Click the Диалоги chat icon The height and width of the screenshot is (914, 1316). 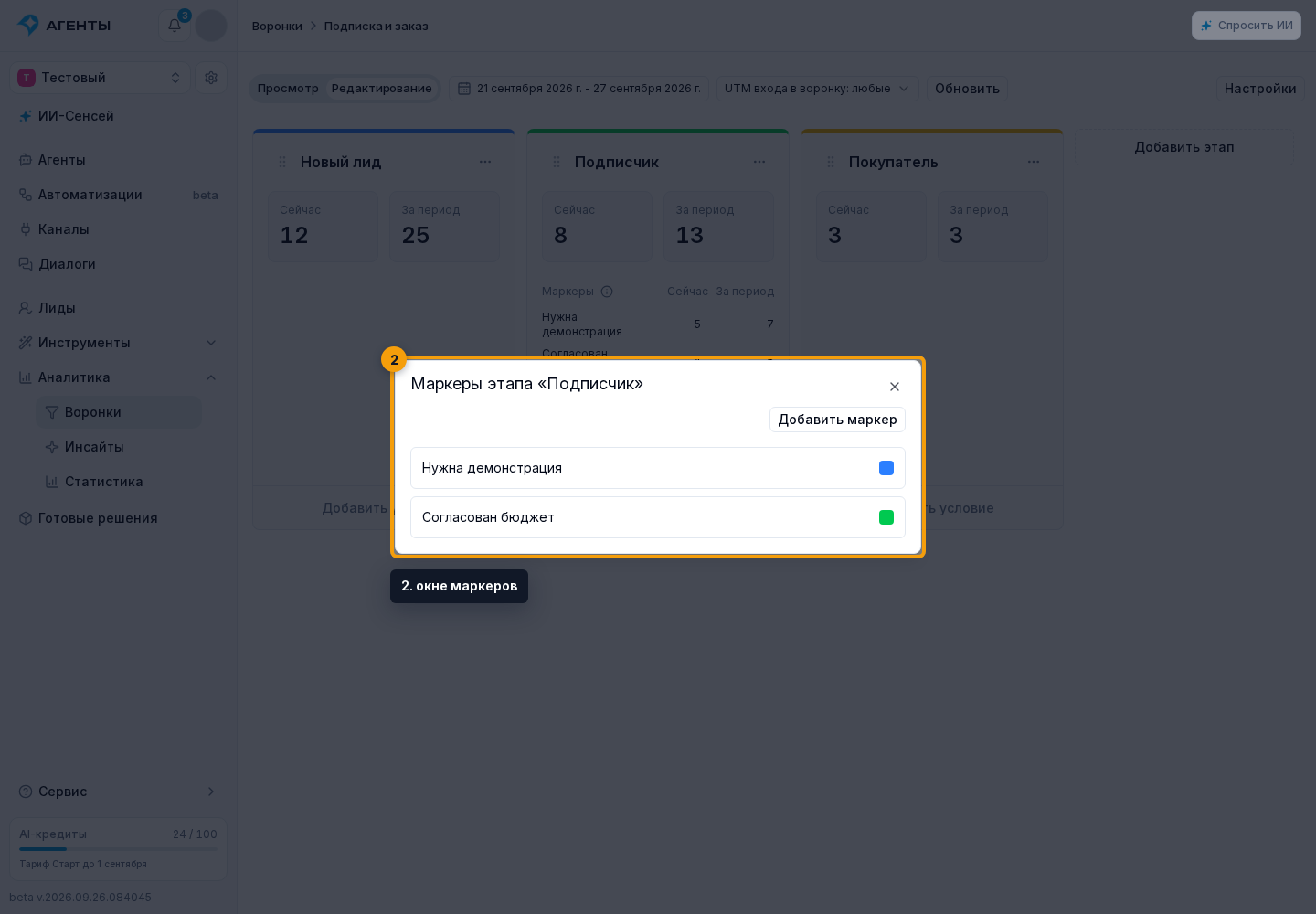(x=26, y=264)
